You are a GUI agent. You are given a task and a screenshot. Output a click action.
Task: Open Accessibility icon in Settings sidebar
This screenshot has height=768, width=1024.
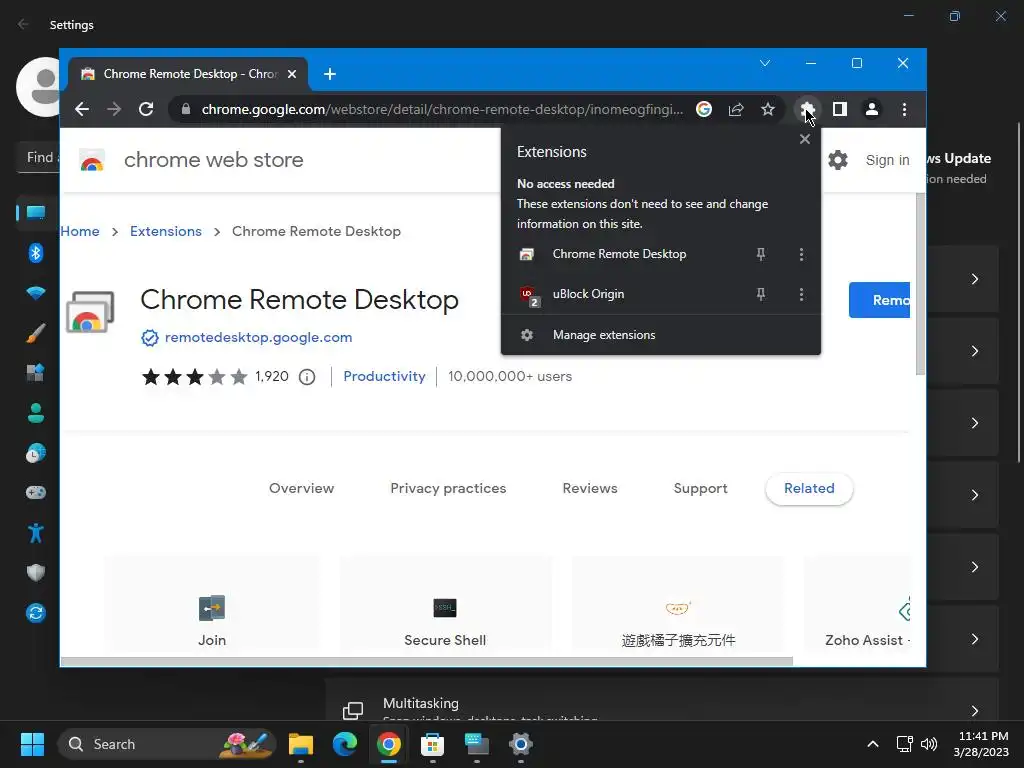[x=36, y=533]
